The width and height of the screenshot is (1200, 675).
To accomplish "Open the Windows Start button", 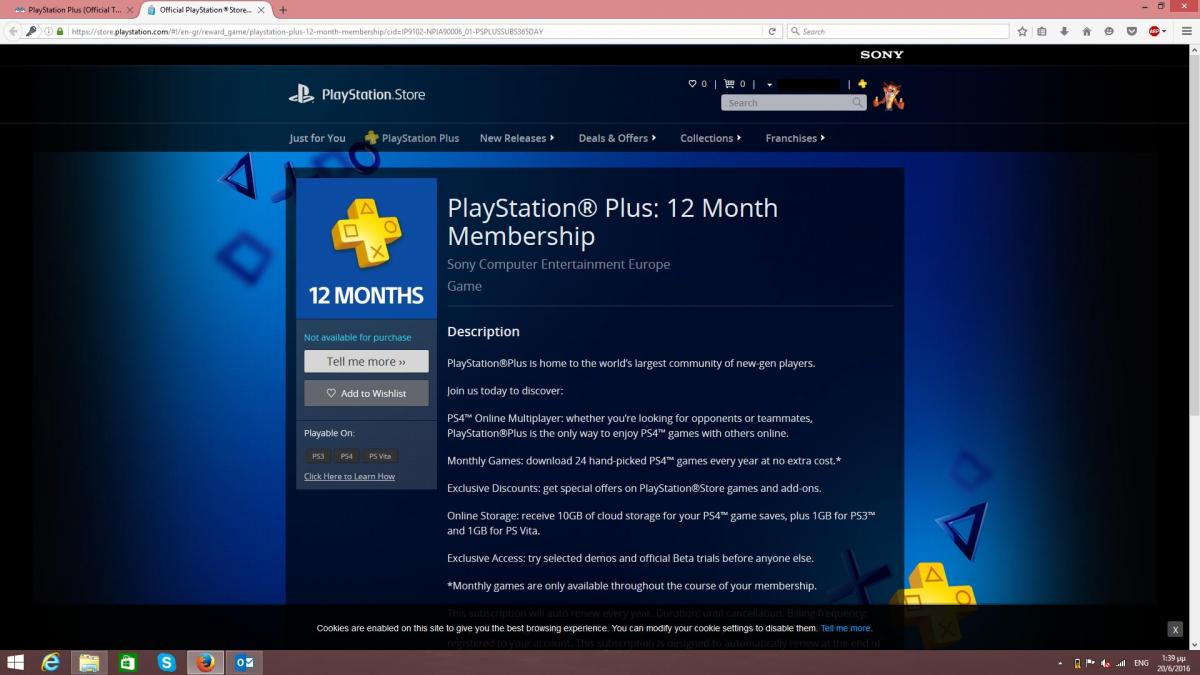I will click(16, 662).
